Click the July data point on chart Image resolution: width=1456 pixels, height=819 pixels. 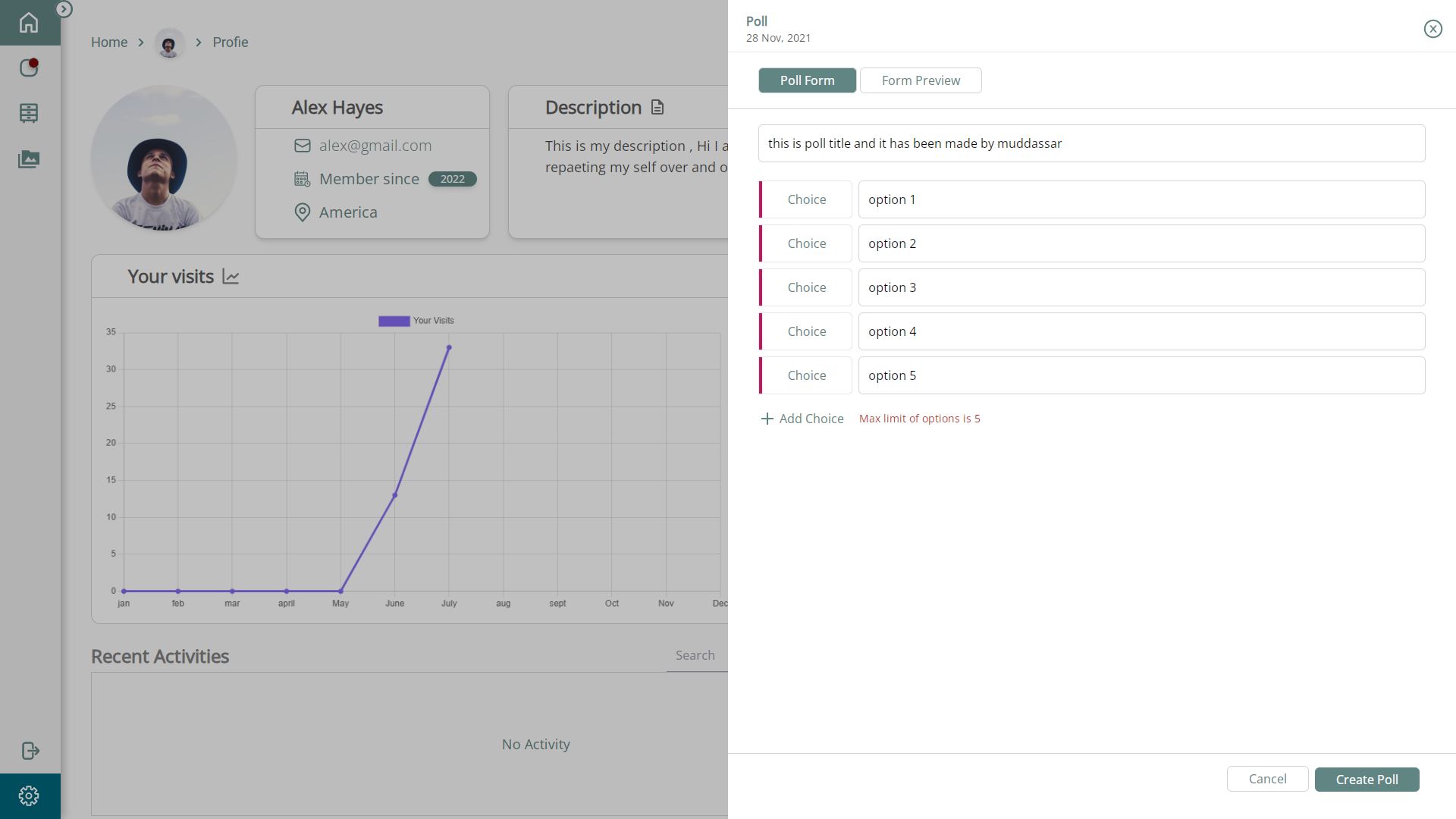pos(449,347)
